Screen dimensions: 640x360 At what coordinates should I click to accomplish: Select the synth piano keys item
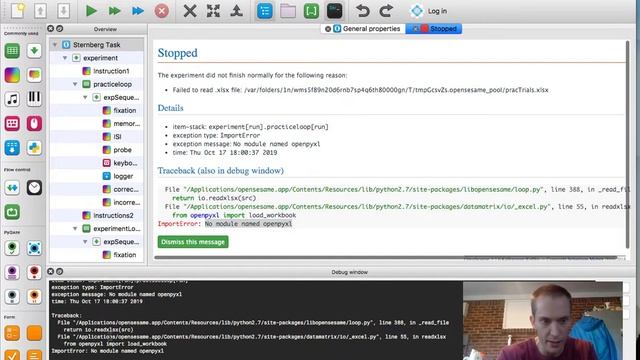(x=34, y=99)
